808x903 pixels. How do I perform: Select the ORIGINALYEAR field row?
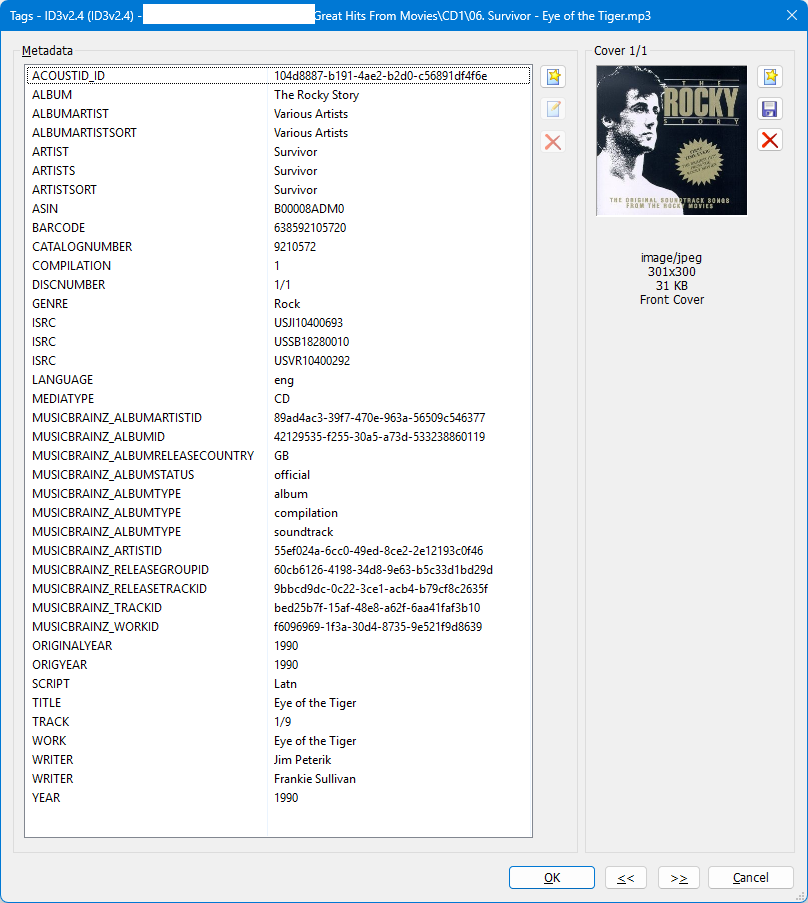pos(278,646)
